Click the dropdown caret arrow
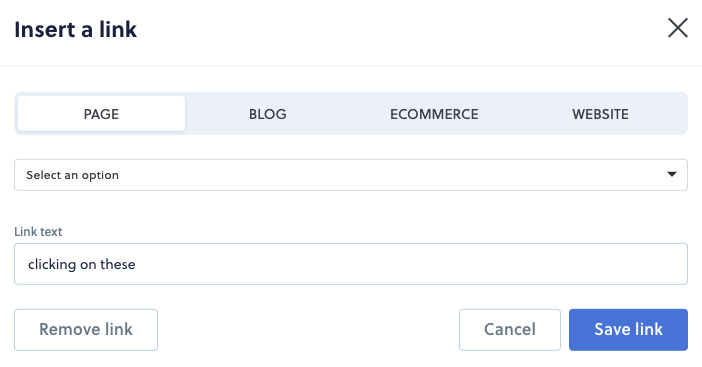 click(672, 174)
